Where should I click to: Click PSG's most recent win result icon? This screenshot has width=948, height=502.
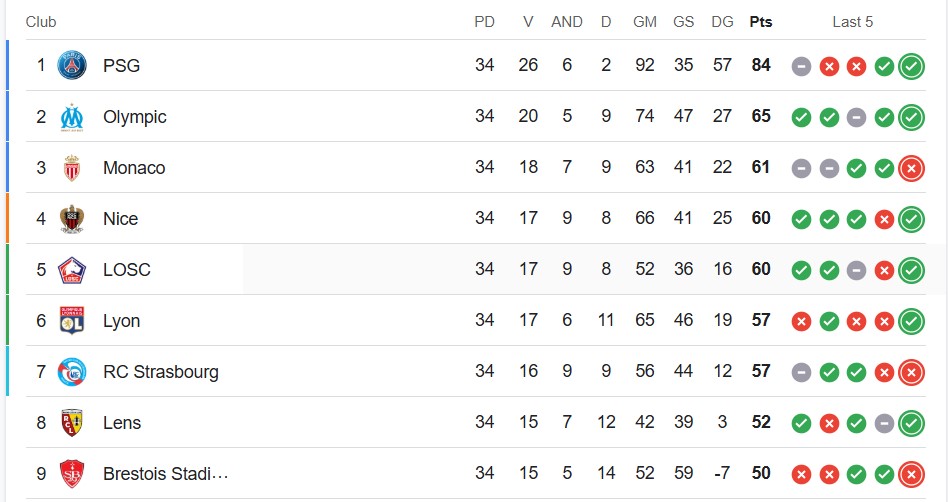pyautogui.click(x=911, y=66)
